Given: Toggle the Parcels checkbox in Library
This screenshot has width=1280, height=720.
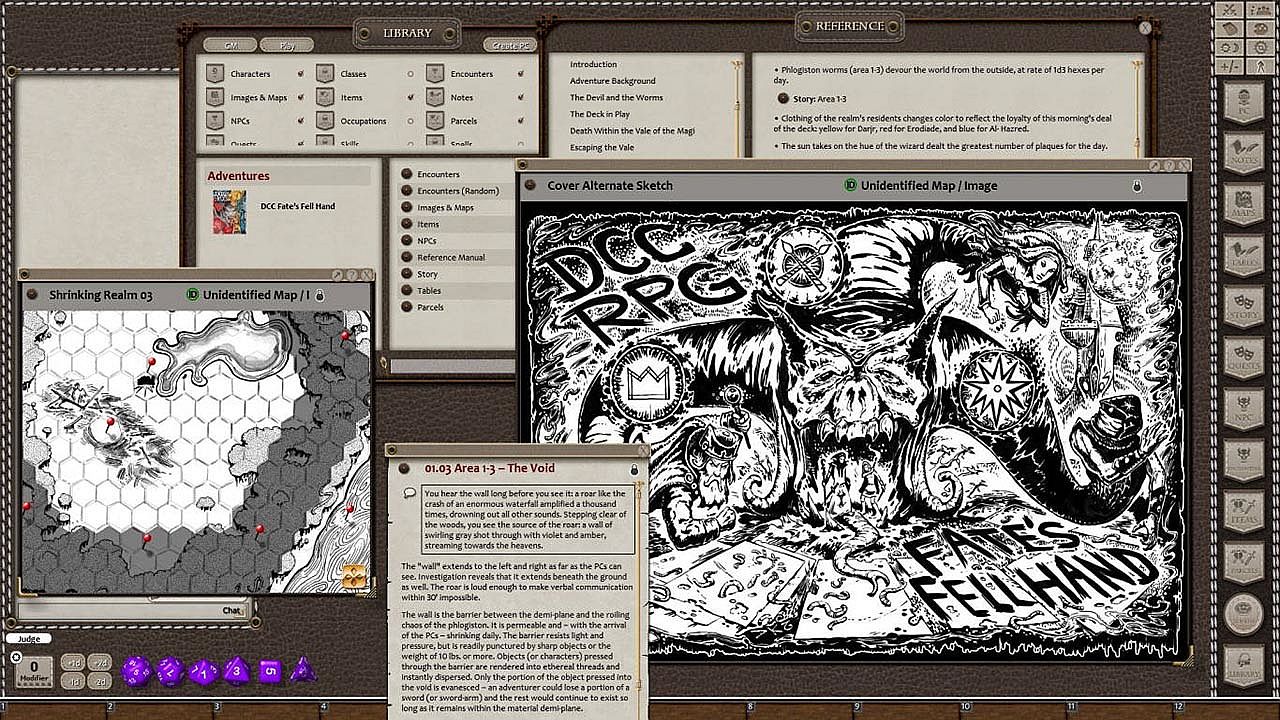Looking at the screenshot, I should tap(521, 121).
